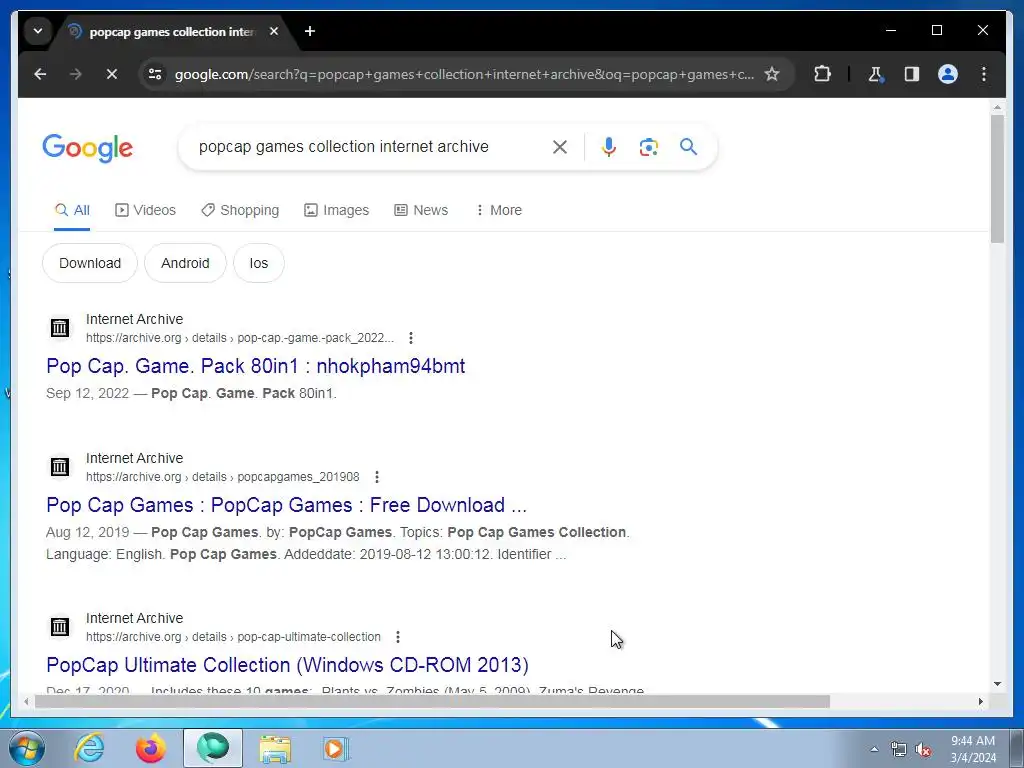Click Internet Archive icon of 80in1 result
This screenshot has height=768, width=1024.
pos(60,328)
